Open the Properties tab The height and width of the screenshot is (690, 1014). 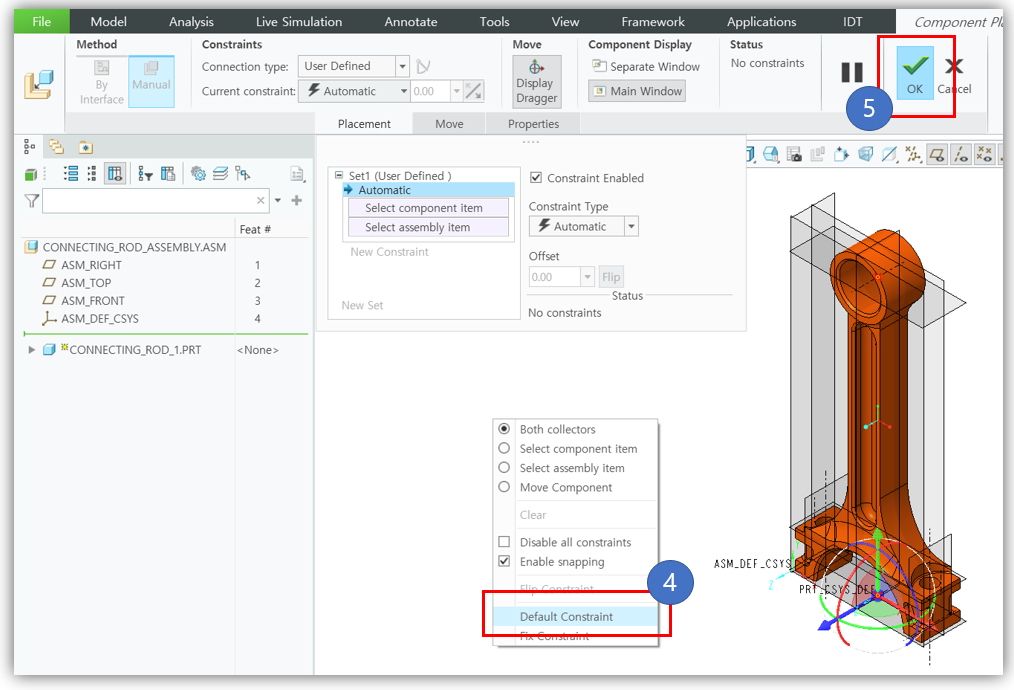tap(533, 124)
